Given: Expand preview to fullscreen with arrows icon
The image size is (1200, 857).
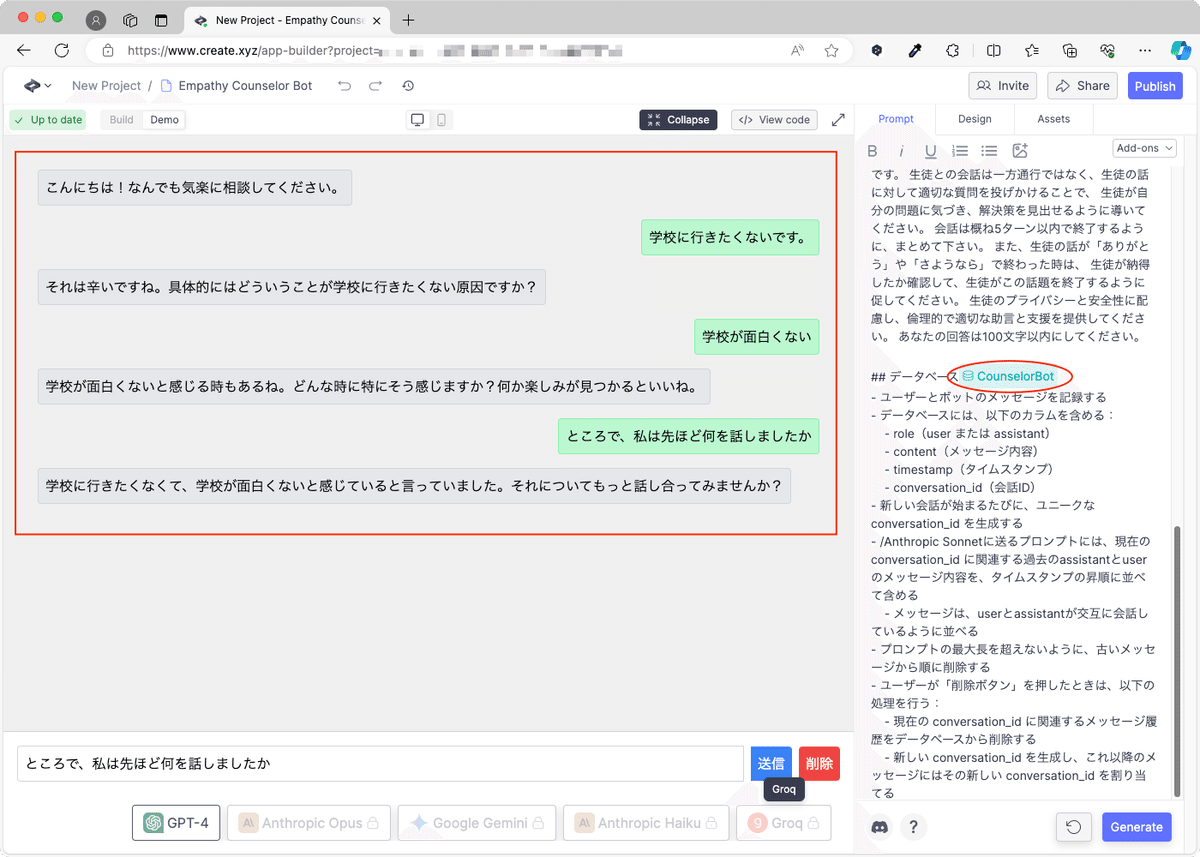Looking at the screenshot, I should click(838, 120).
